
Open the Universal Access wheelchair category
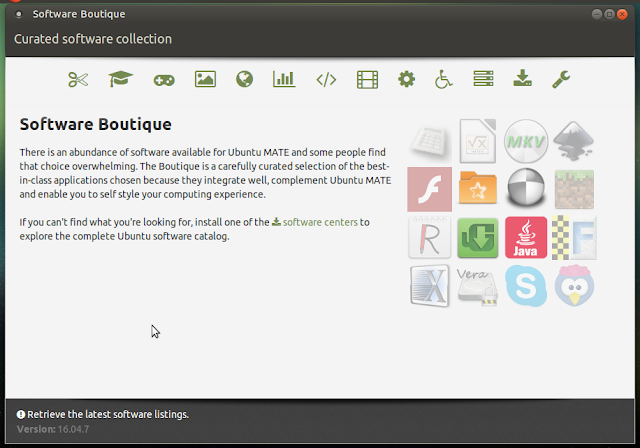pos(443,79)
